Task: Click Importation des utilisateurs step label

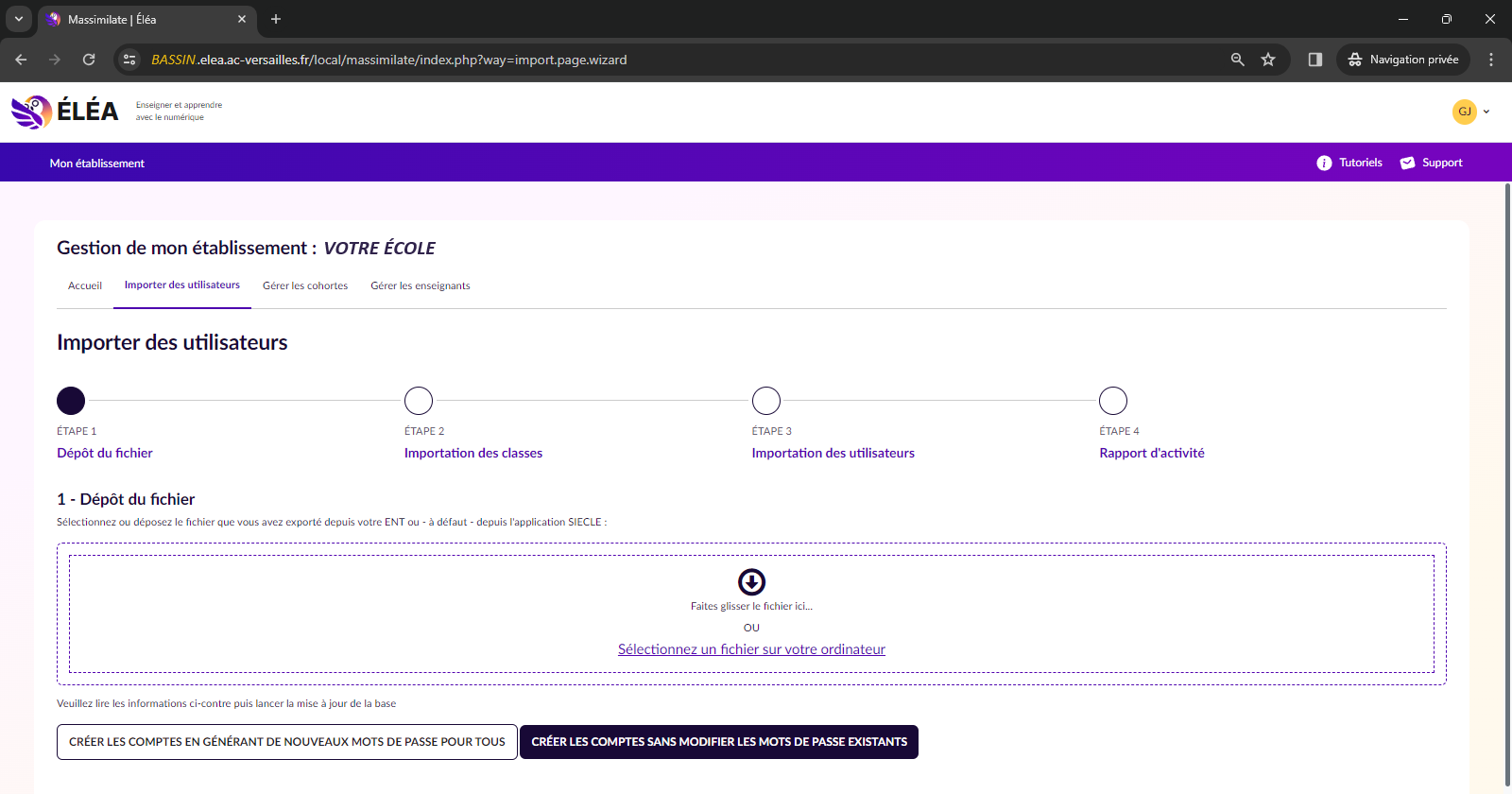Action: (833, 453)
